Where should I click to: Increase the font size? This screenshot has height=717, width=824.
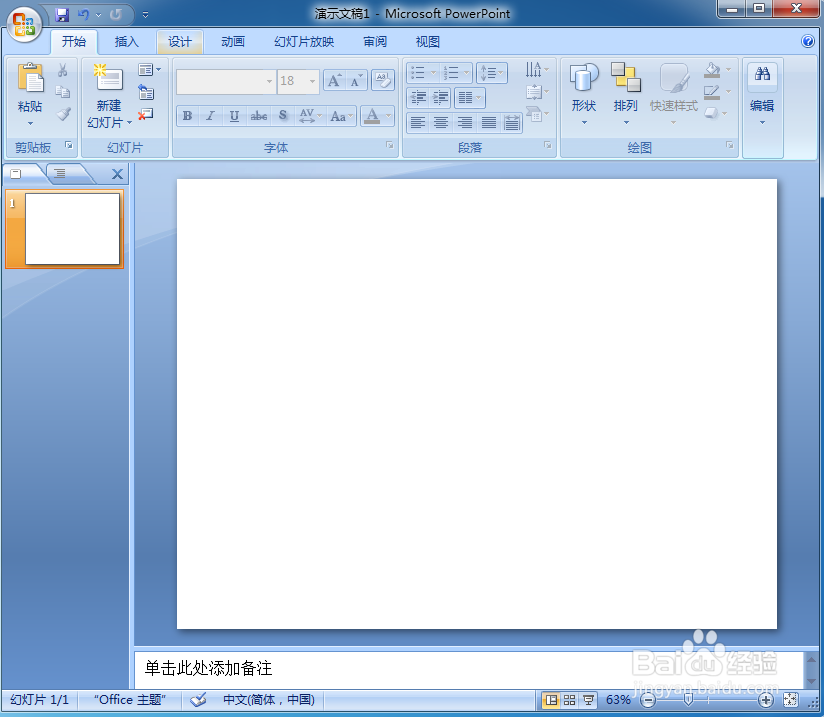(334, 80)
